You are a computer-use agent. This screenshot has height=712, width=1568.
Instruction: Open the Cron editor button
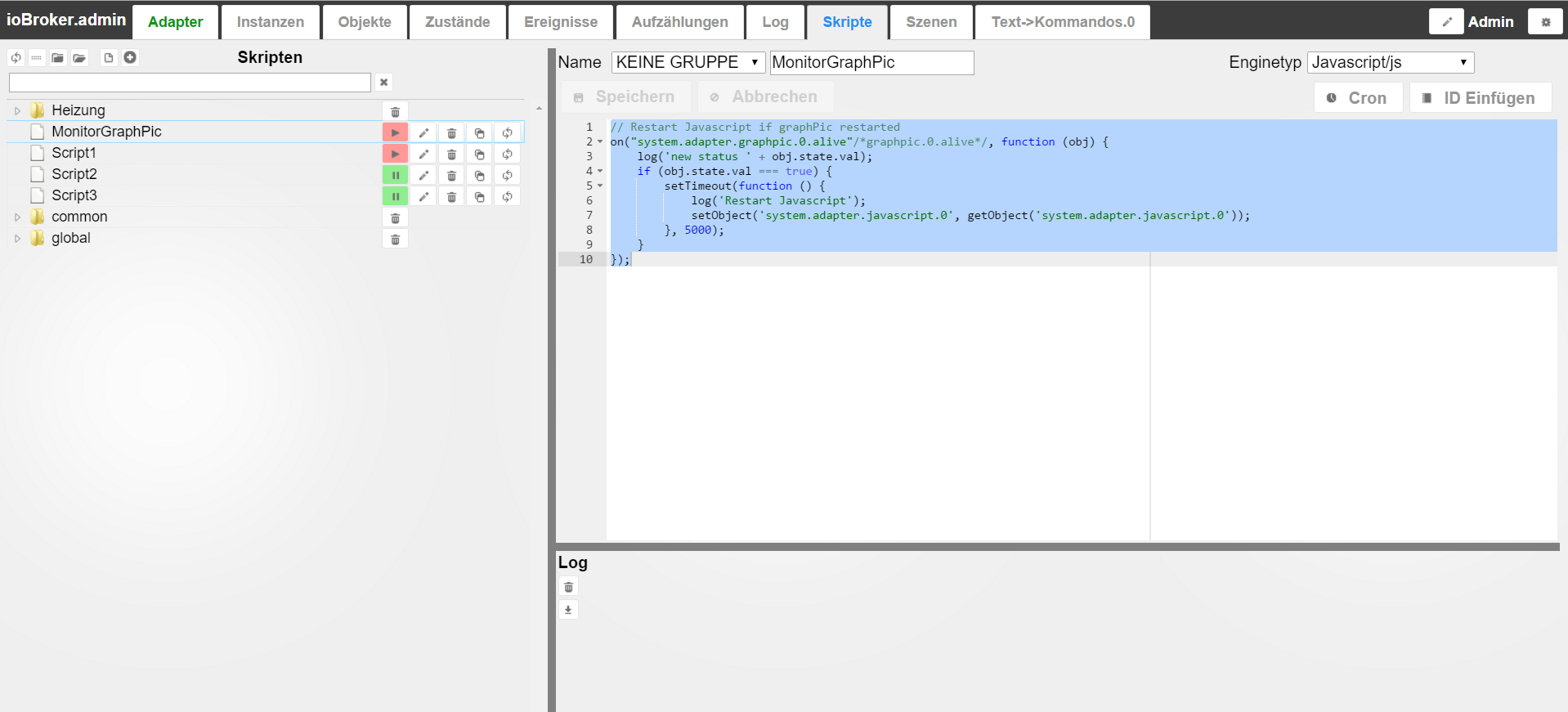coord(1358,98)
